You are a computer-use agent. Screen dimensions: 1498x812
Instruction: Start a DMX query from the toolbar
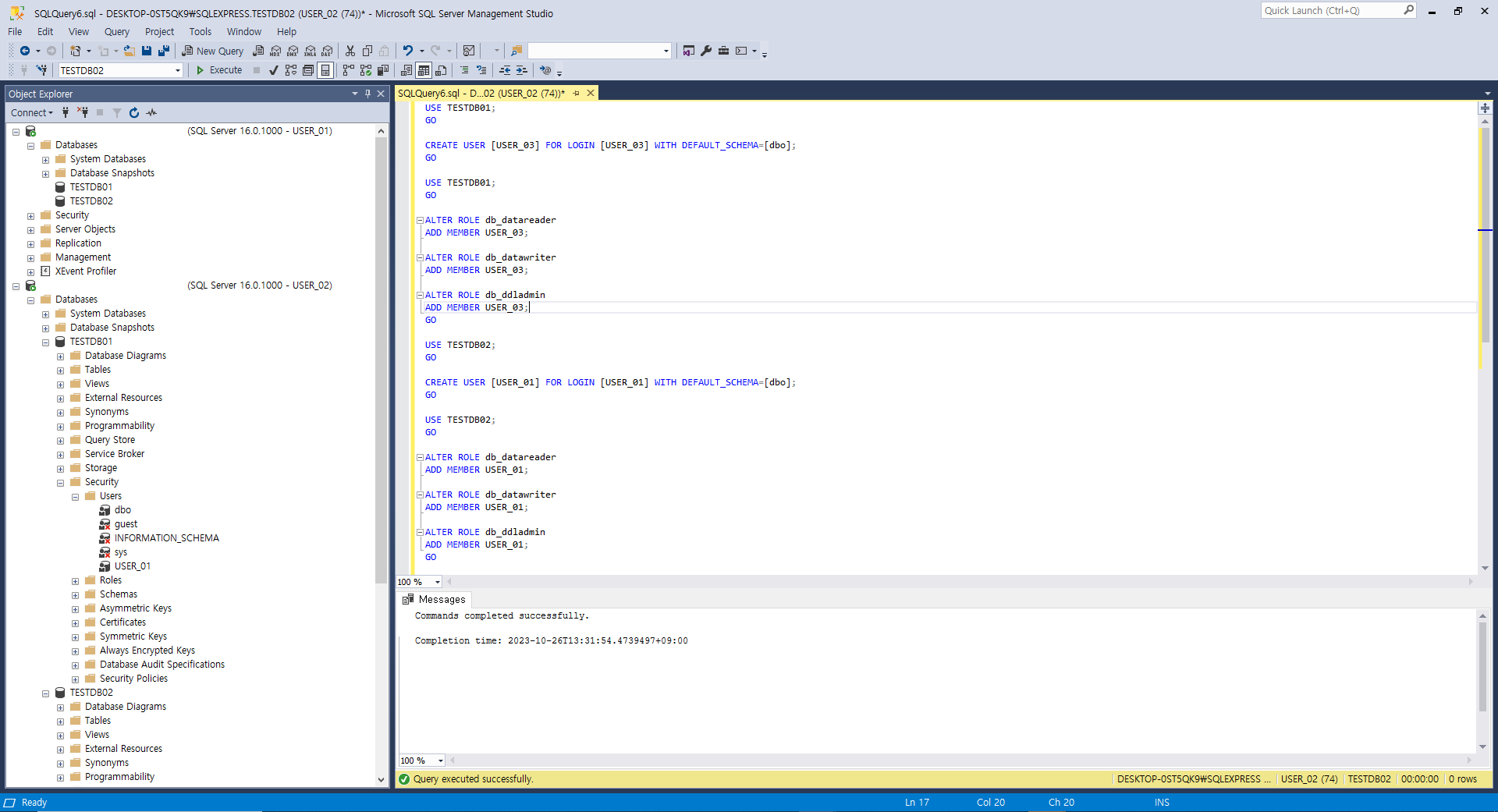[293, 51]
